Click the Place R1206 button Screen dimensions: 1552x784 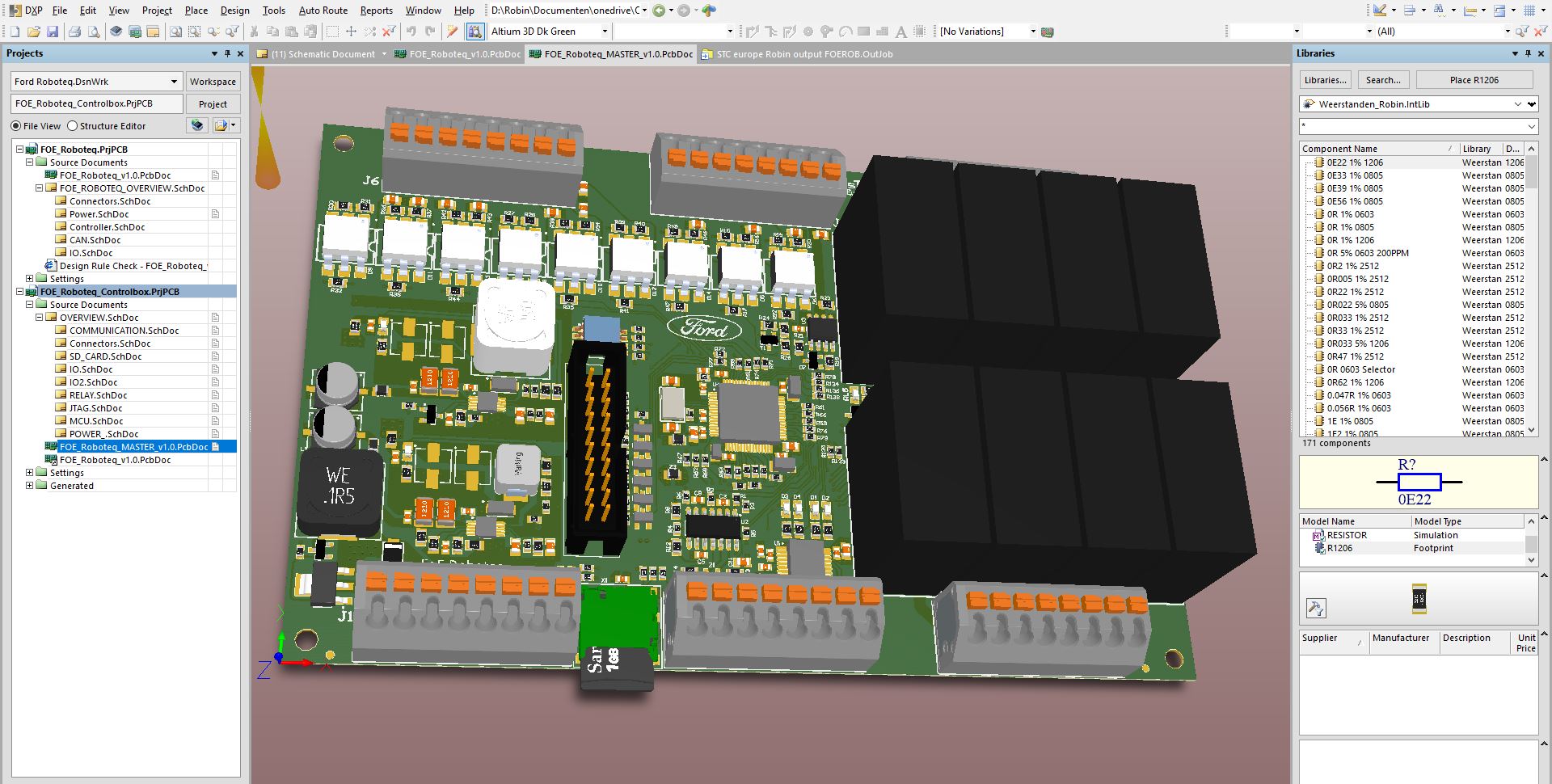click(1474, 80)
